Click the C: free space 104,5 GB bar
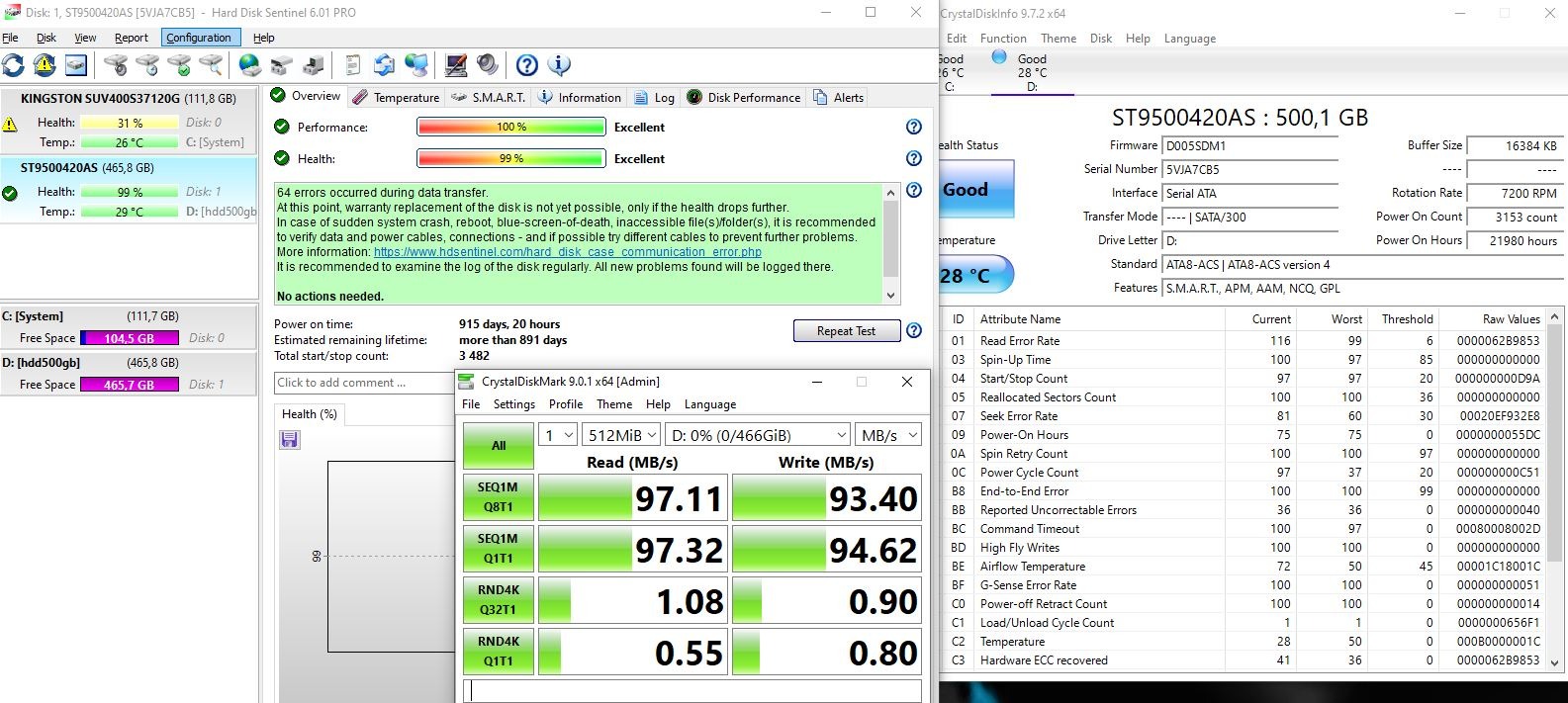Viewport: 1568px width, 703px height. coord(129,338)
